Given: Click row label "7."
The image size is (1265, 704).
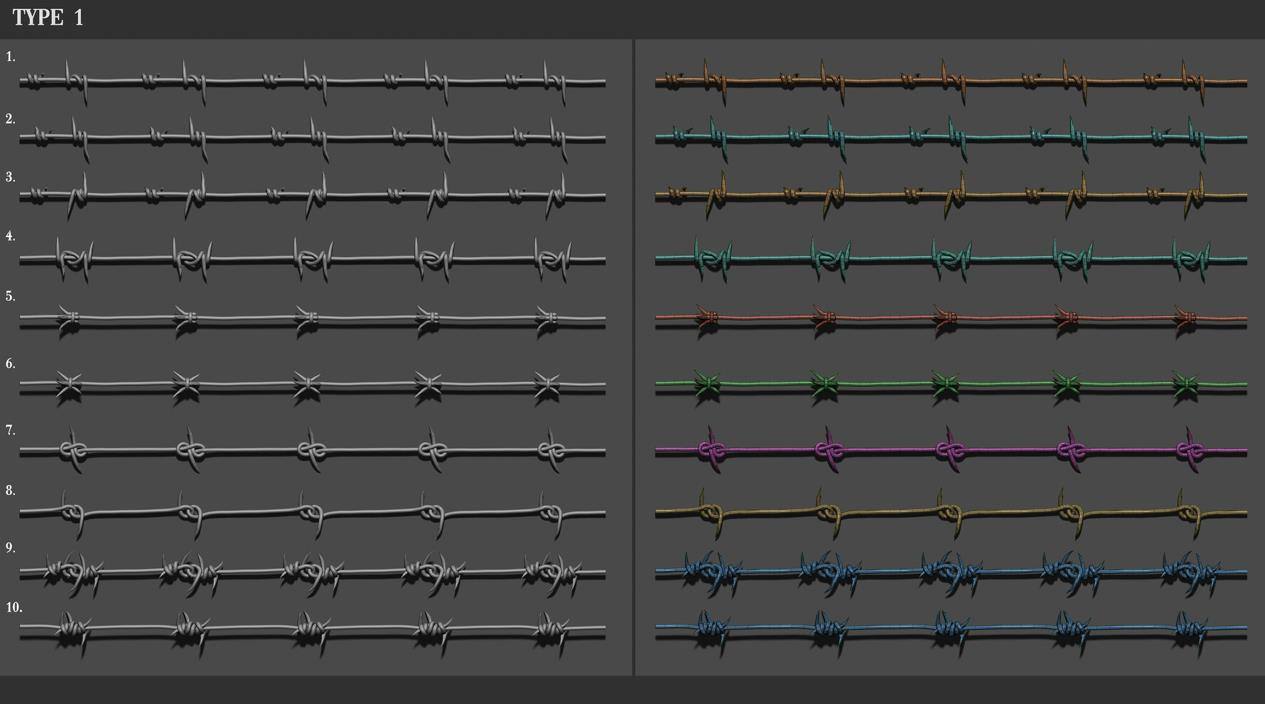Looking at the screenshot, I should (x=10, y=430).
